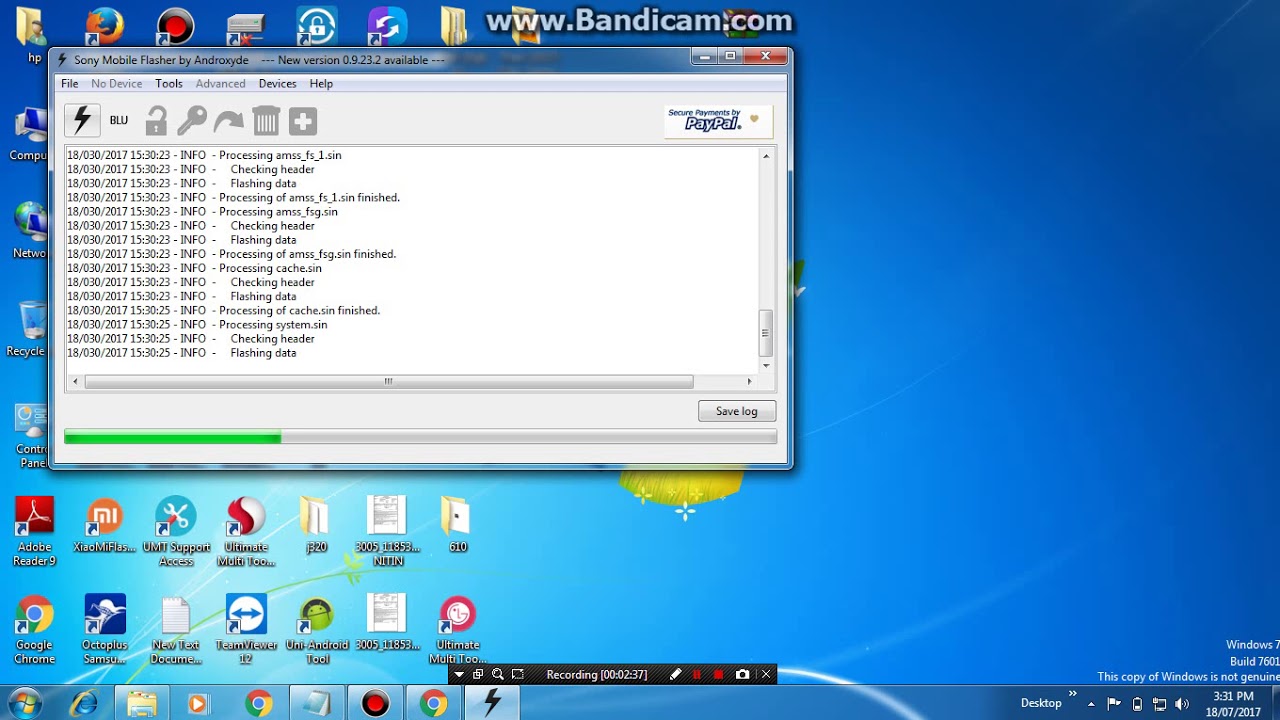
Task: Select the Adobe Reader 9 desktop icon
Action: [x=34, y=532]
